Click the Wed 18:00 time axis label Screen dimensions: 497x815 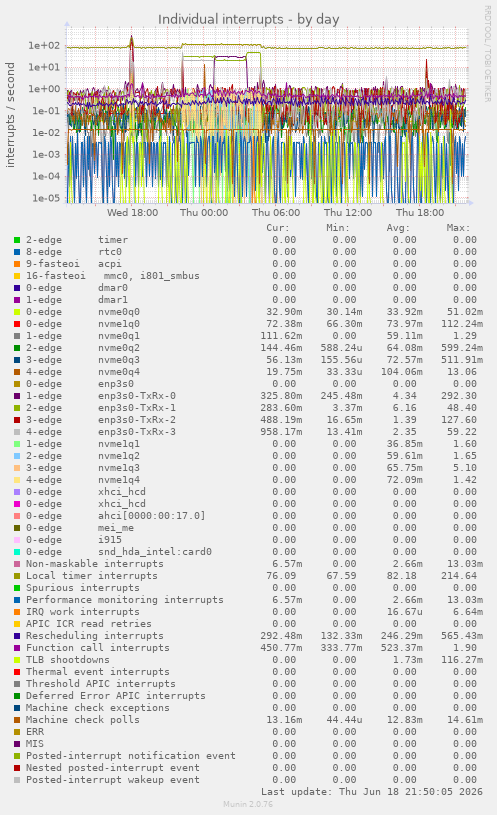[133, 213]
